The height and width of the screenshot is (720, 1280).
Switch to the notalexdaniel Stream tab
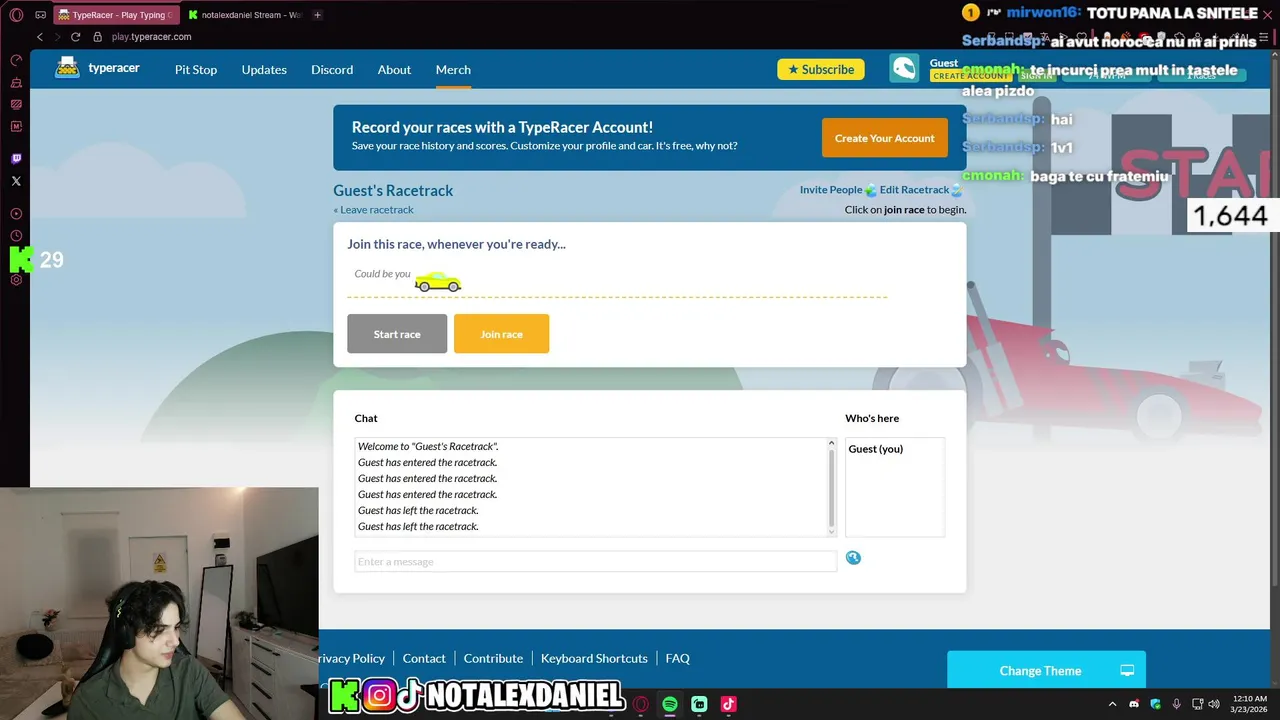click(x=245, y=15)
